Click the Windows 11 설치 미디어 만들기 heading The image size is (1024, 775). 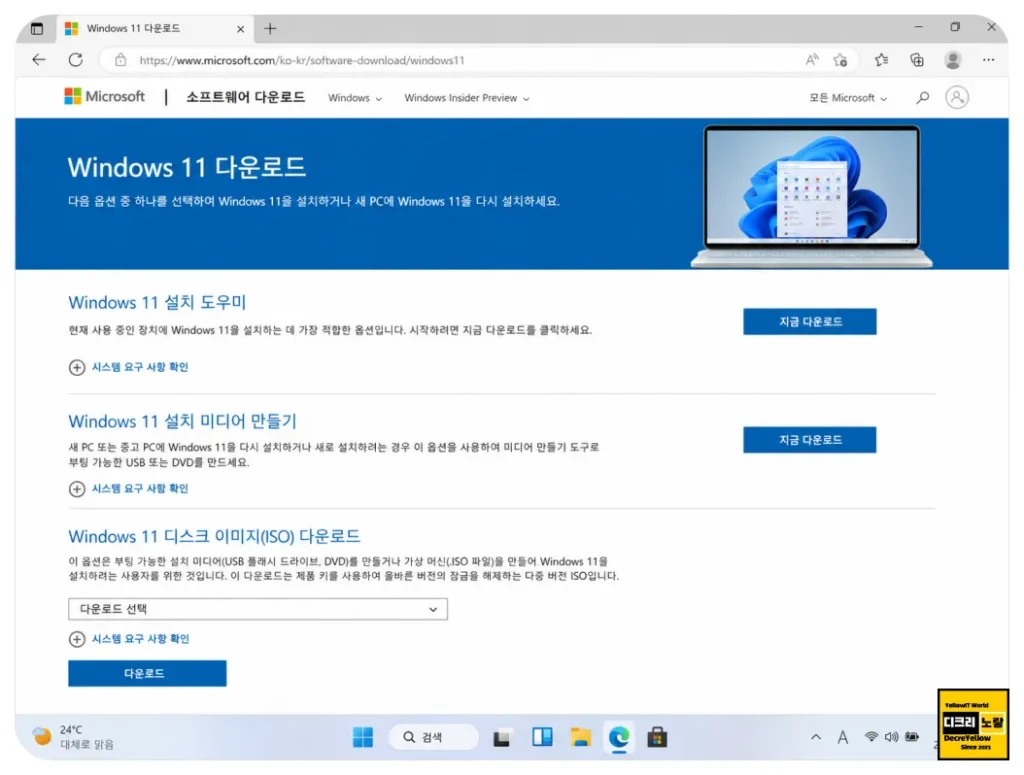click(183, 421)
